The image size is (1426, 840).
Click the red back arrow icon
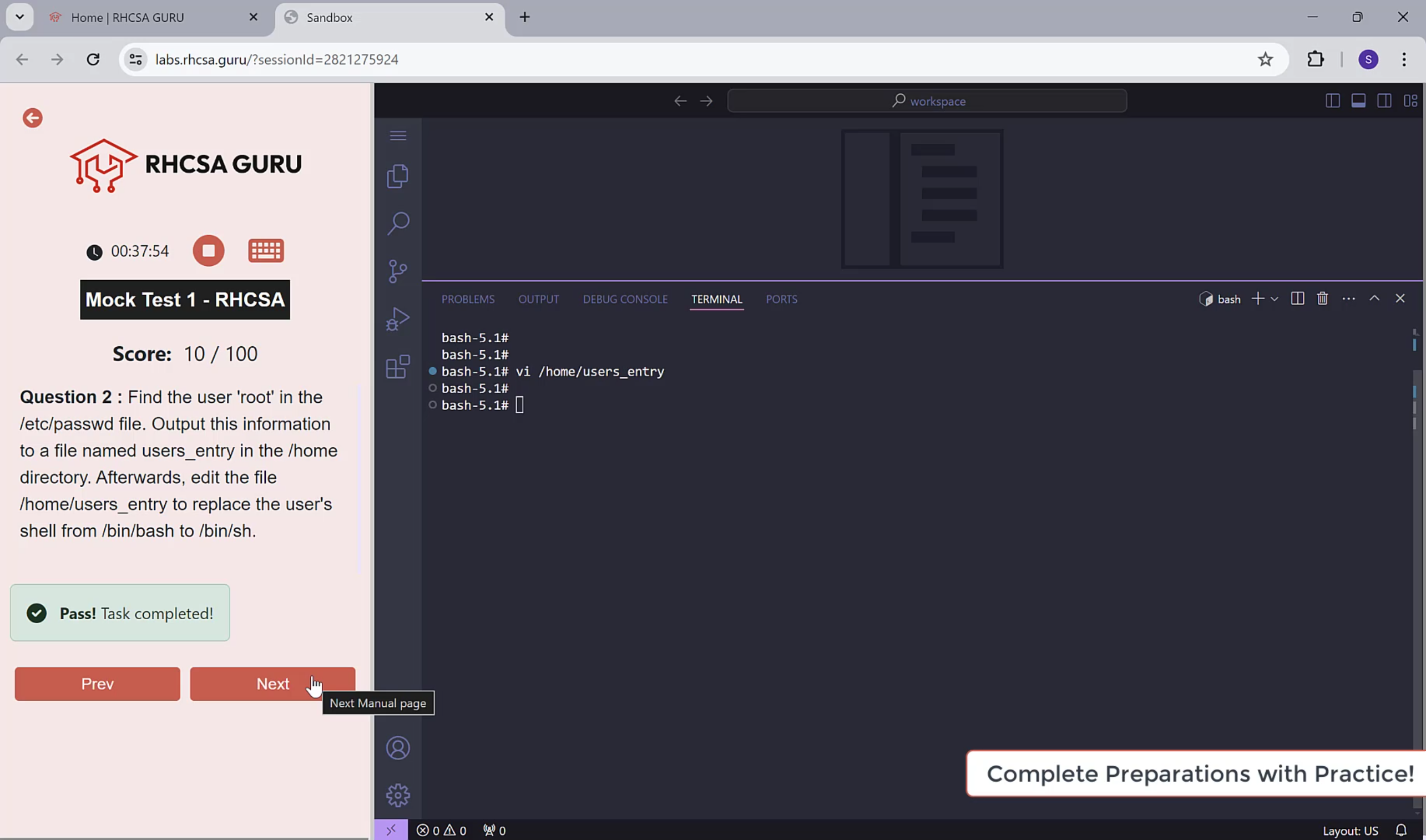click(32, 118)
